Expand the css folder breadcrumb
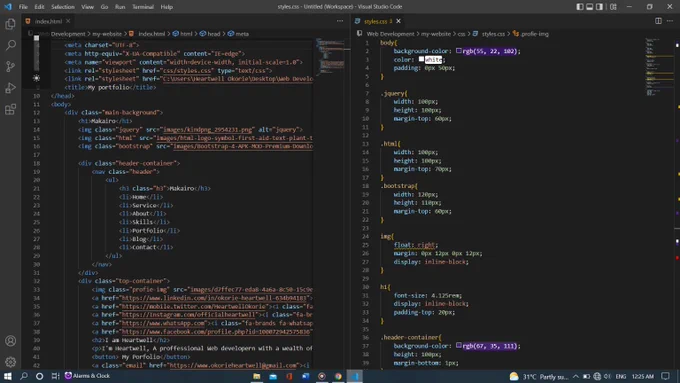 click(x=461, y=33)
